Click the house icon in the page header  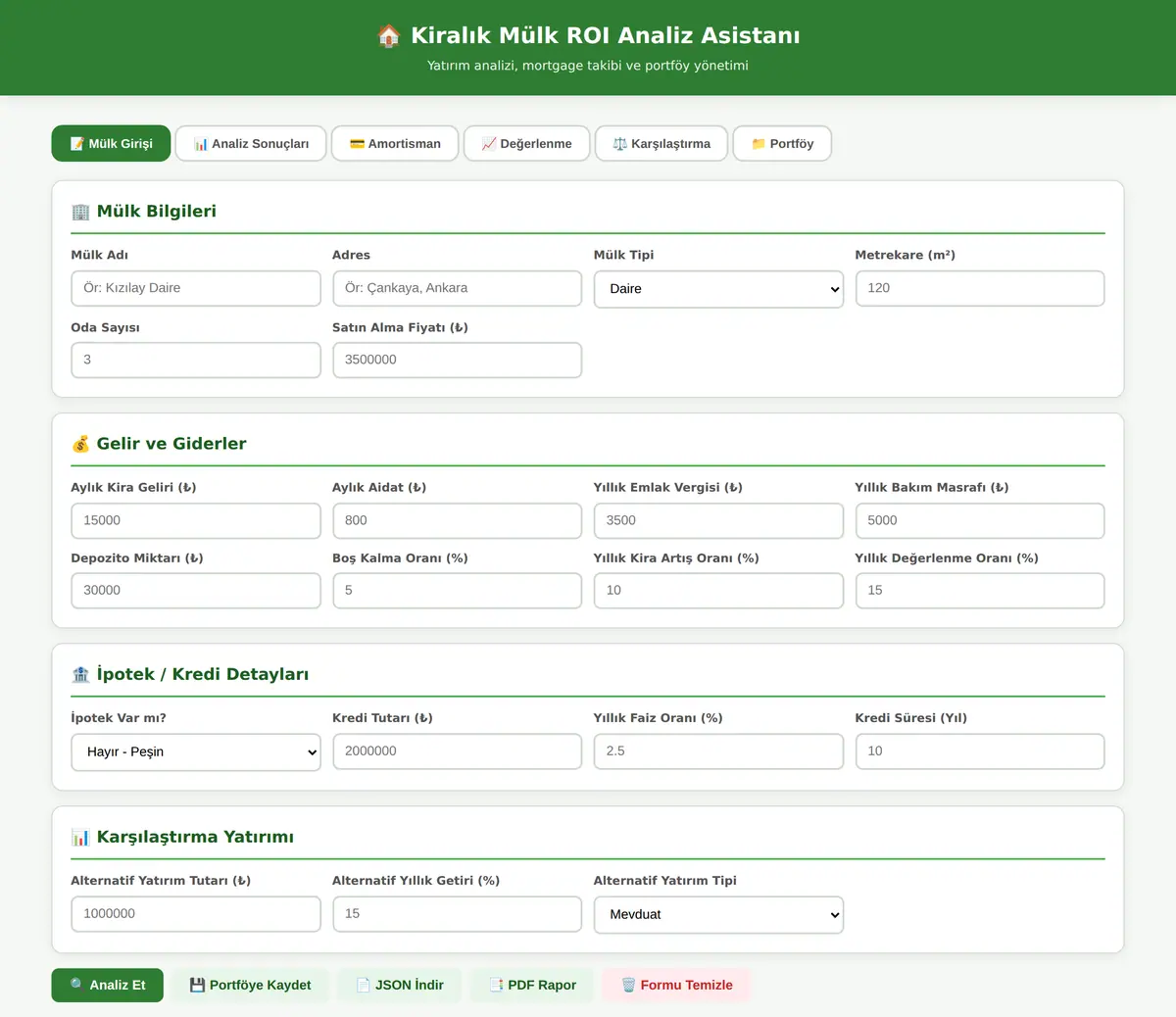[x=389, y=36]
